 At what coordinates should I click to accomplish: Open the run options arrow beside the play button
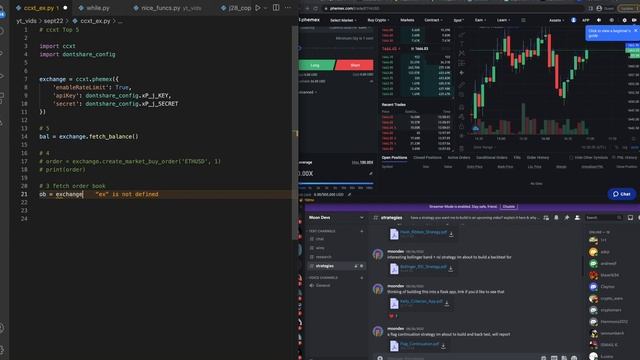coord(265,8)
